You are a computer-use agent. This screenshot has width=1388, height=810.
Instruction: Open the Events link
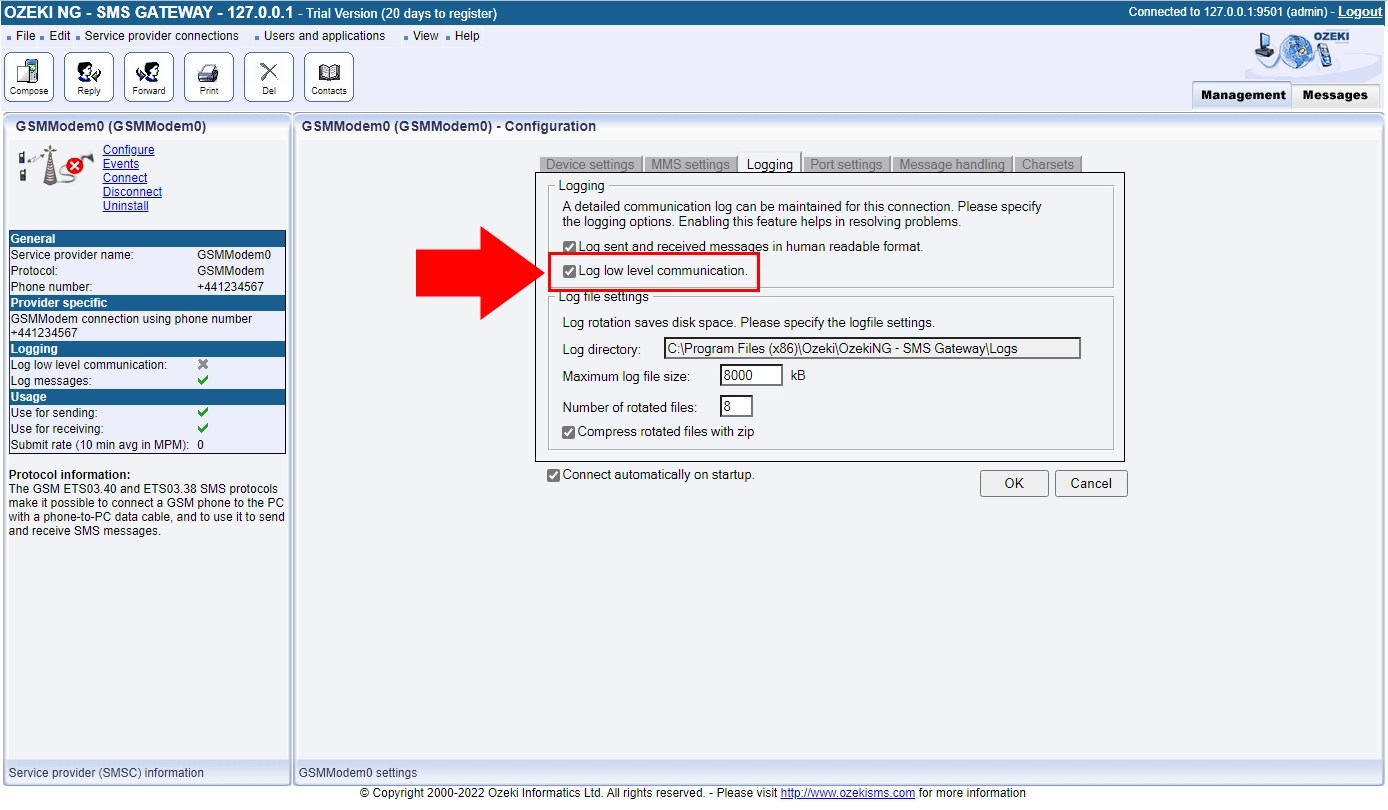[x=121, y=164]
